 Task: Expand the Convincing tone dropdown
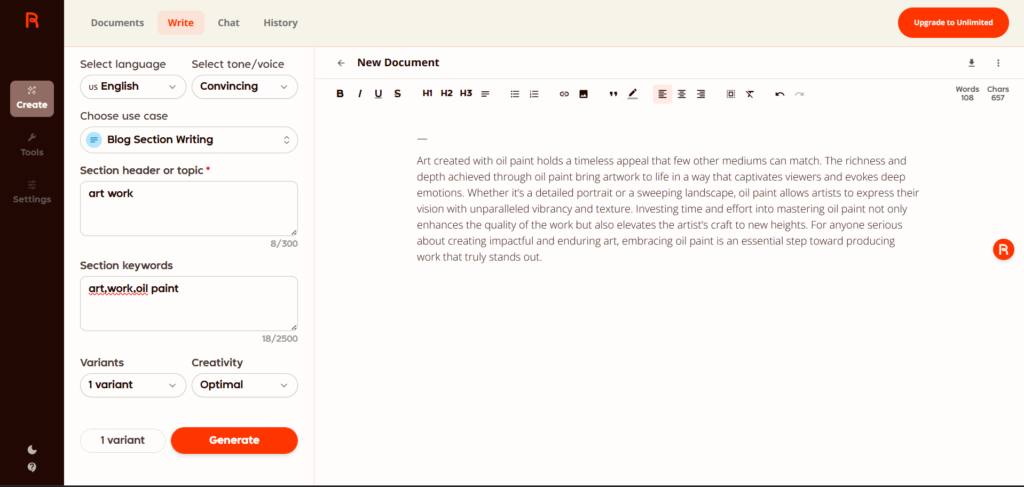click(244, 86)
